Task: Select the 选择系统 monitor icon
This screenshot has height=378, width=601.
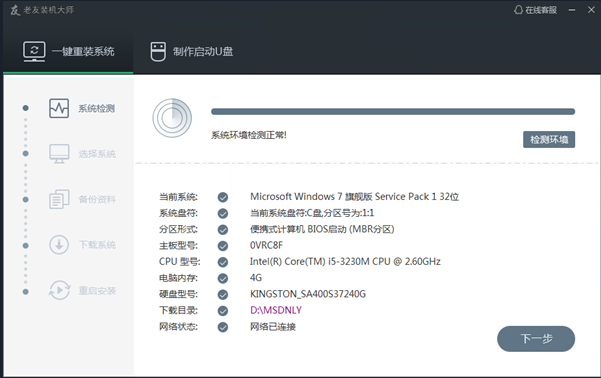Action: coord(59,154)
